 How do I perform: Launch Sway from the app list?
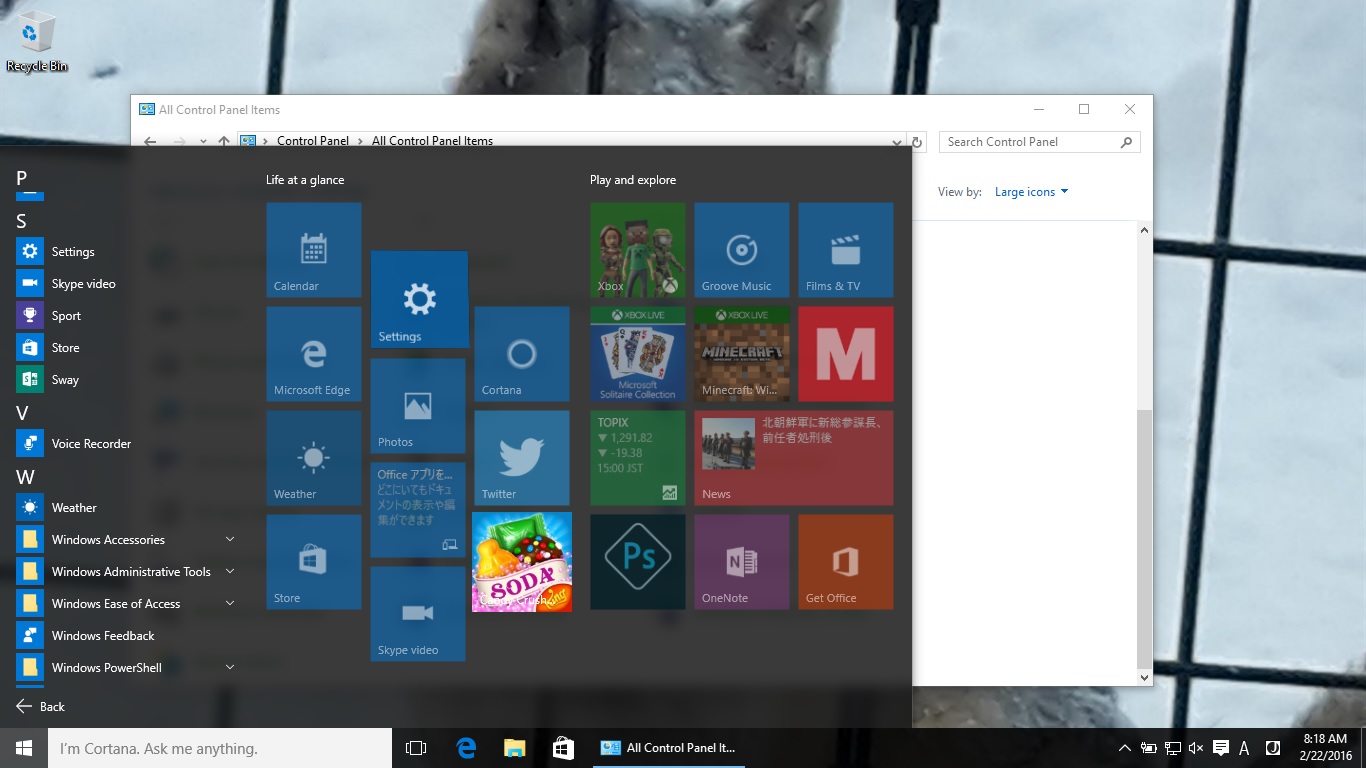coord(126,380)
